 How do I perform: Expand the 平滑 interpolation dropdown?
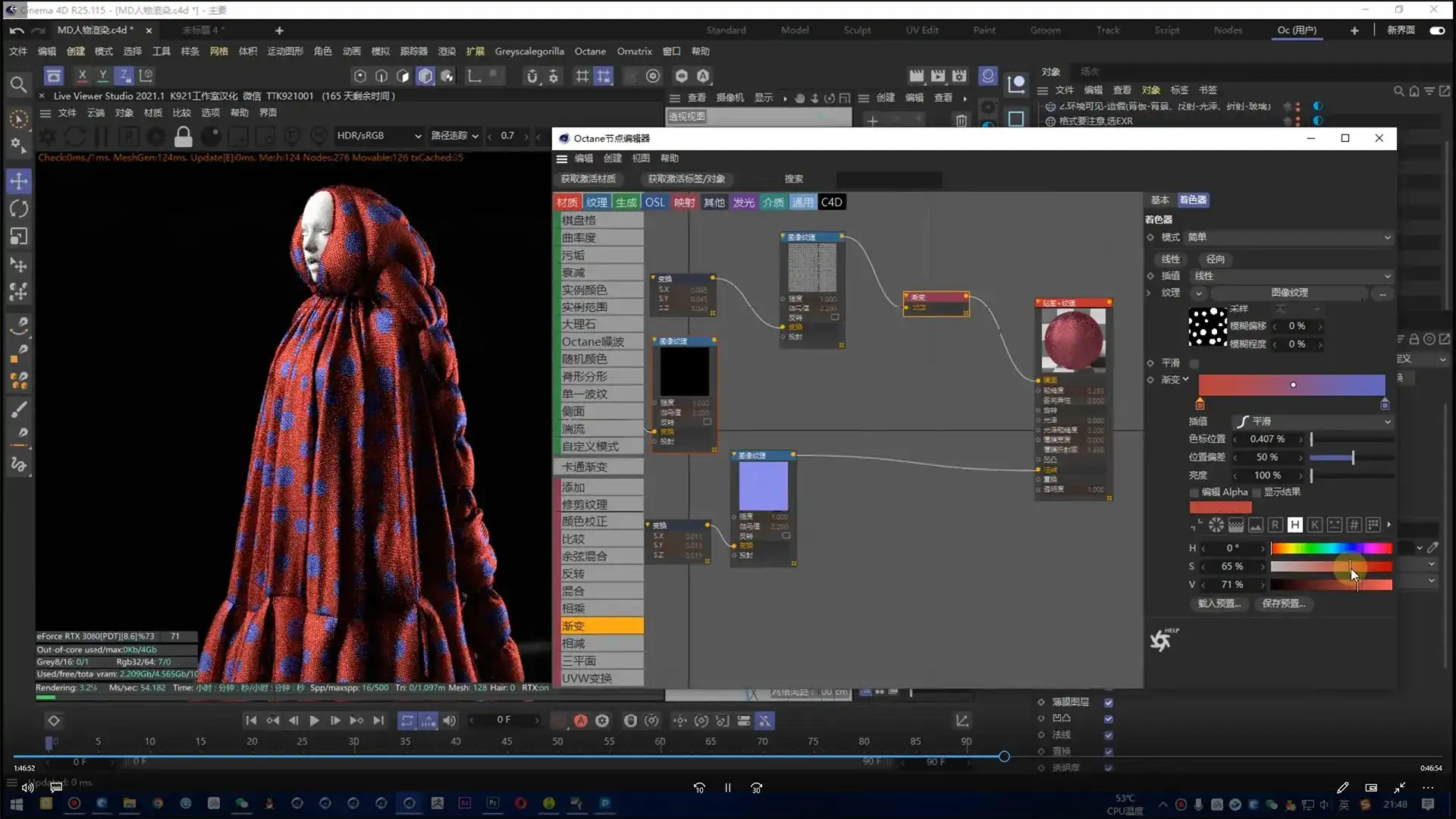pos(1313,421)
